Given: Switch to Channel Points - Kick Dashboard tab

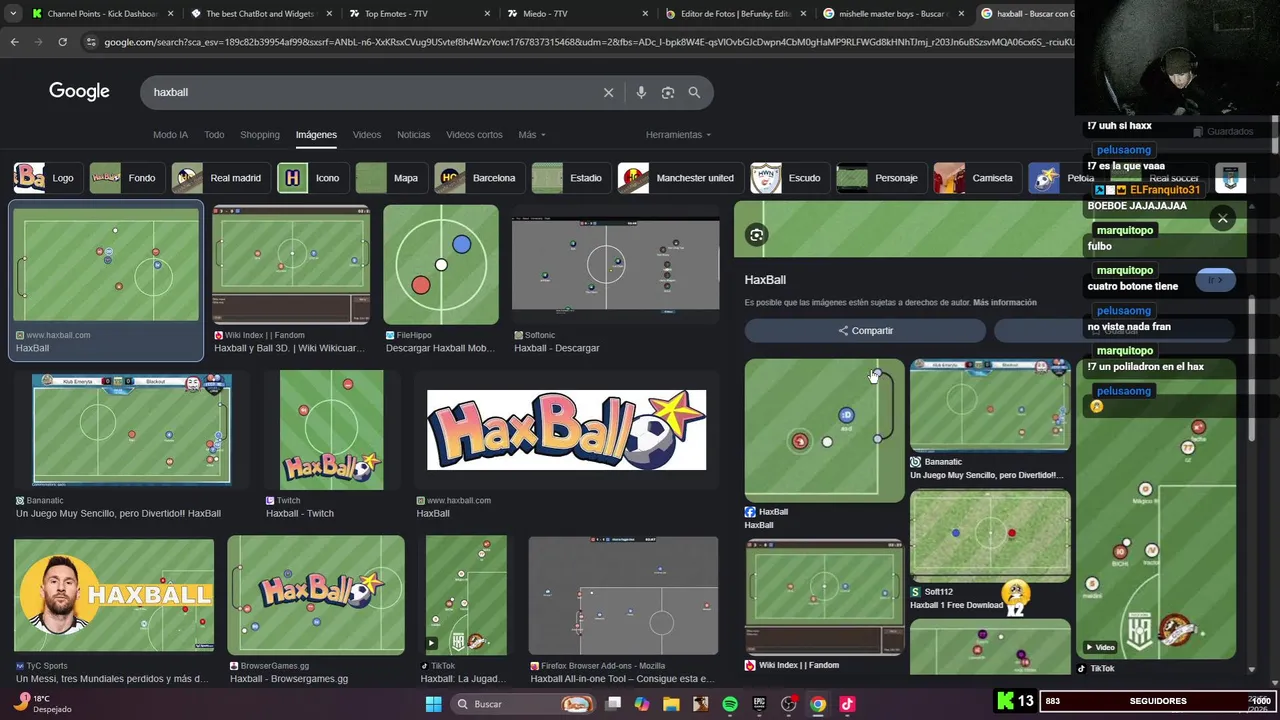Looking at the screenshot, I should (x=100, y=14).
